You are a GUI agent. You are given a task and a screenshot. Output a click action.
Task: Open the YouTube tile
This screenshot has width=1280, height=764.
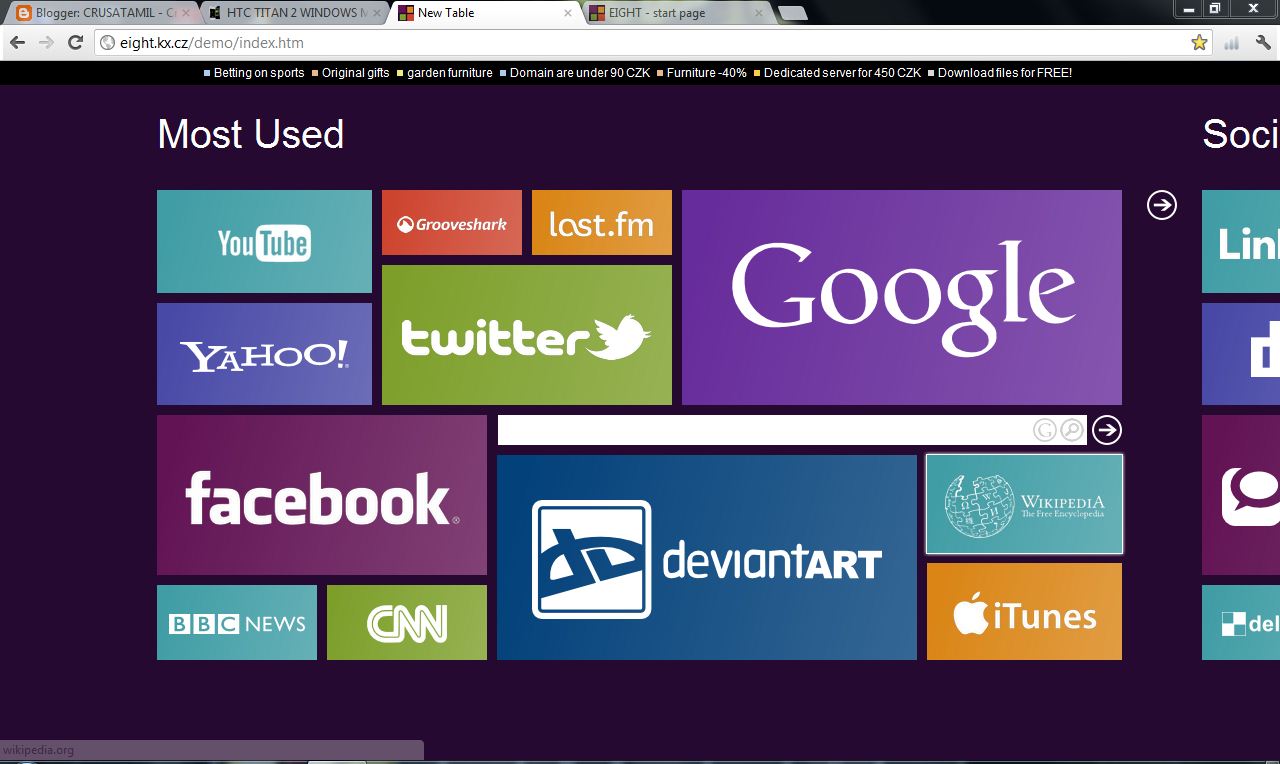coord(264,241)
